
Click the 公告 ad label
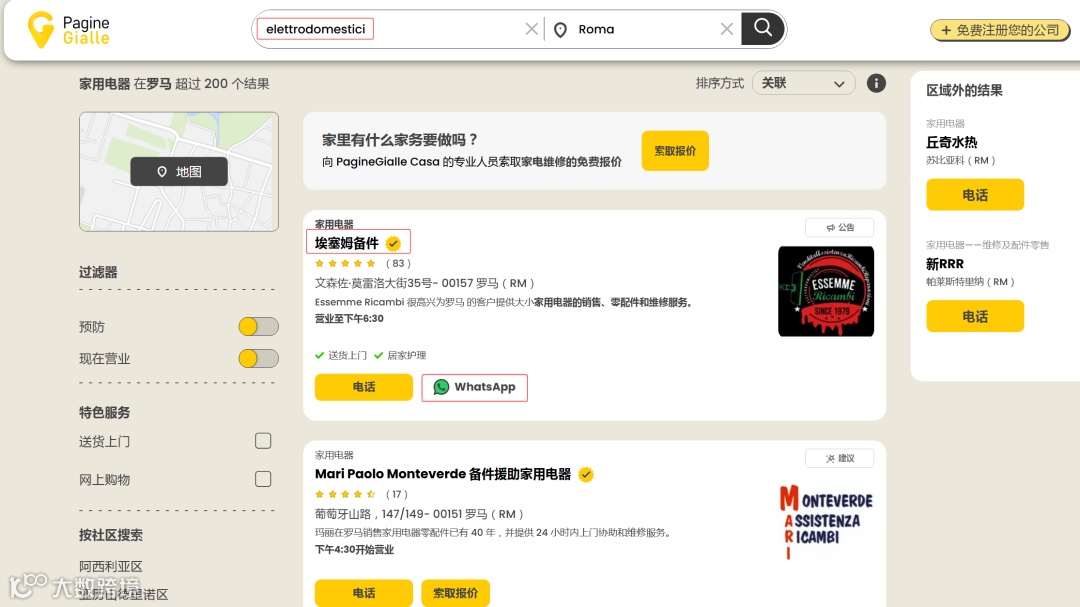click(x=840, y=227)
